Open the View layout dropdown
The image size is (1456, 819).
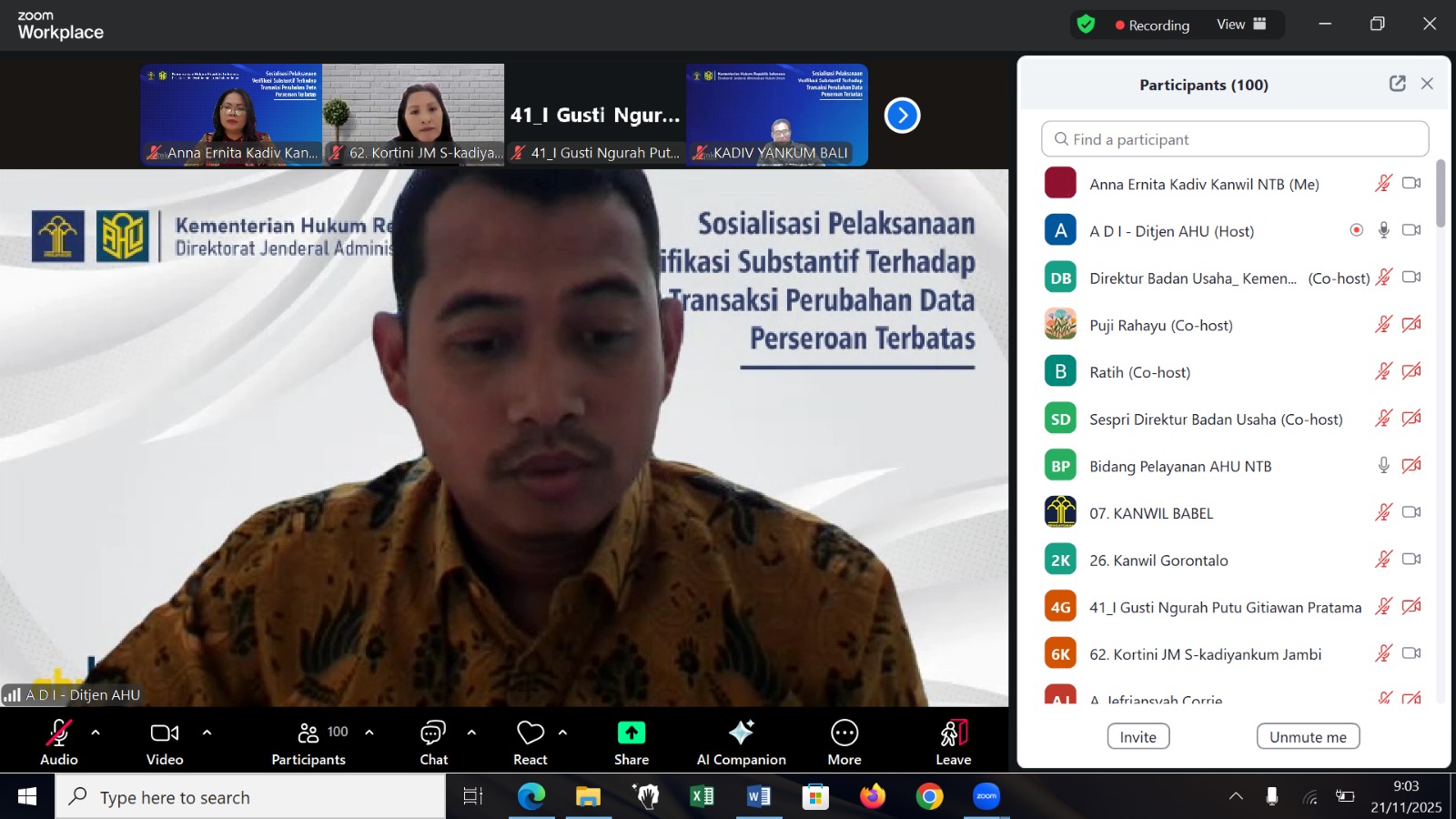pyautogui.click(x=1241, y=25)
